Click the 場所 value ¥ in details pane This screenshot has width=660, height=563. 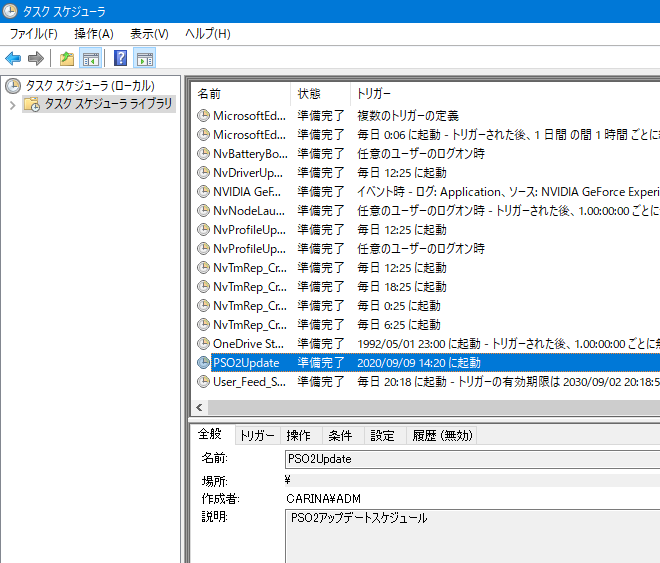tap(287, 480)
